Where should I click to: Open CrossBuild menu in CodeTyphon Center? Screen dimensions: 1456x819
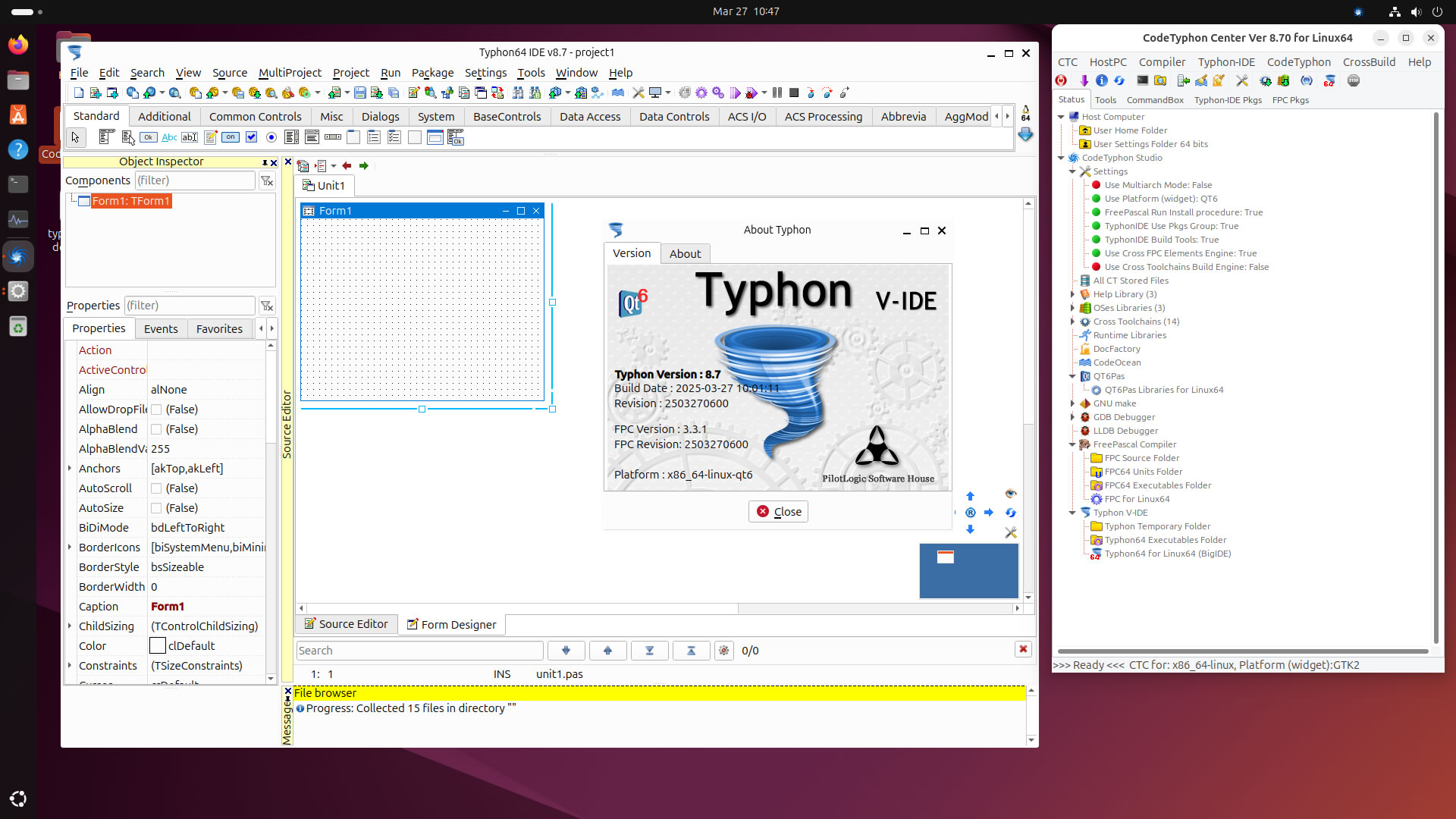point(1369,62)
